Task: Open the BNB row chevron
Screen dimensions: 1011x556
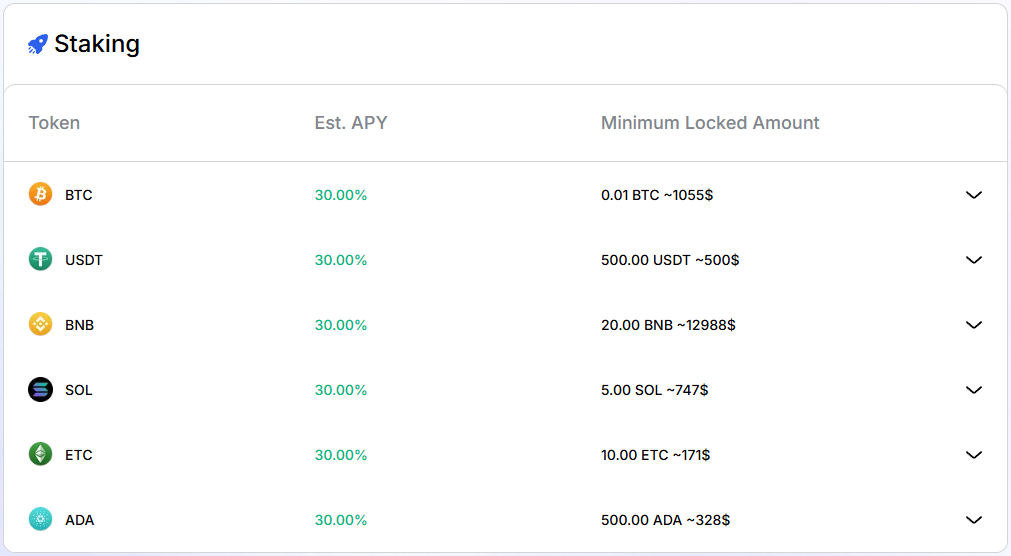Action: [974, 325]
